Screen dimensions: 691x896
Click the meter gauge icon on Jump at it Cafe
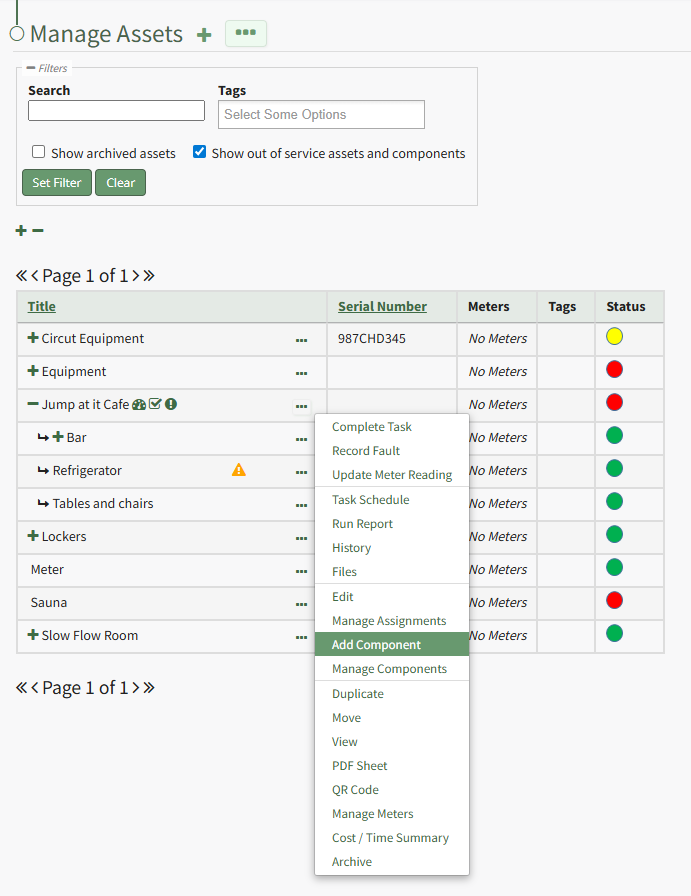(139, 405)
